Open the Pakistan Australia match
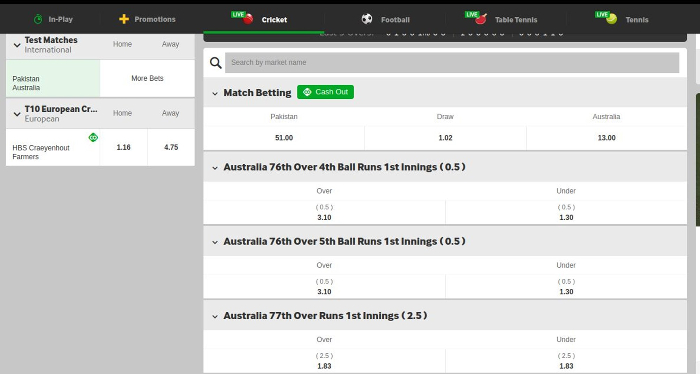 [x=53, y=79]
